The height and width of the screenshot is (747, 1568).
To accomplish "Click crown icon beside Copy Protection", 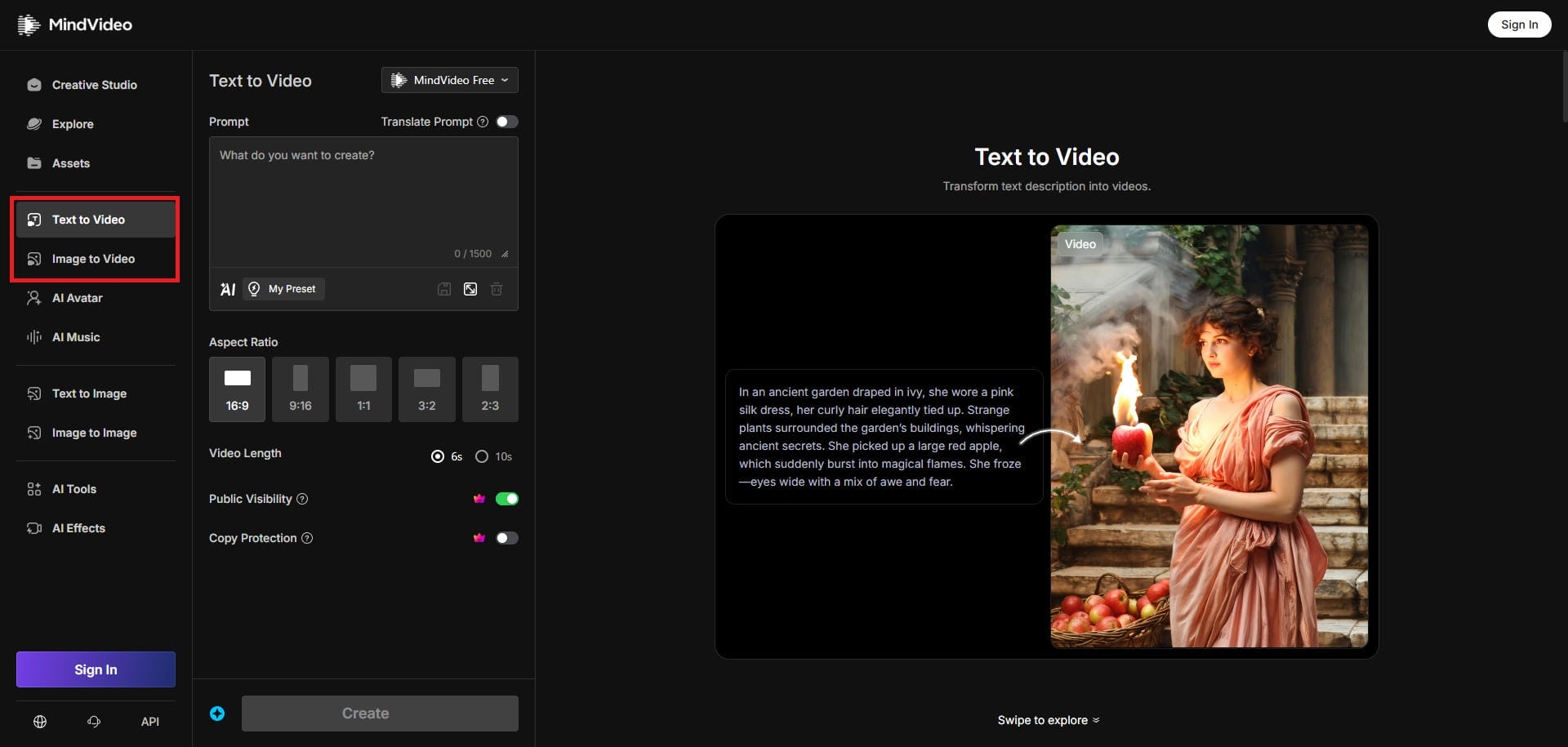I will 479,538.
